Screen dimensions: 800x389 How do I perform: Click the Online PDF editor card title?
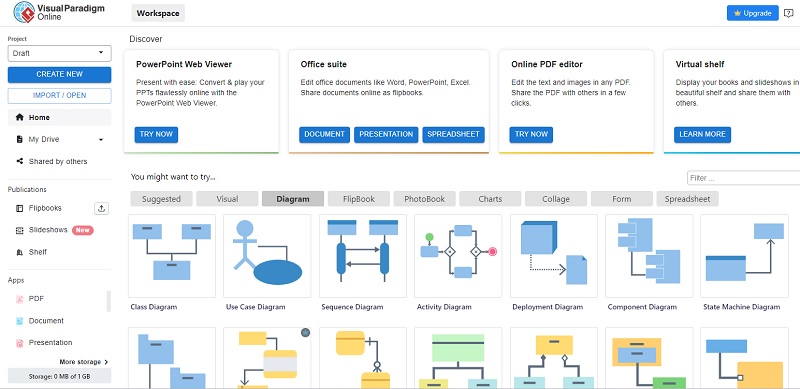(547, 64)
